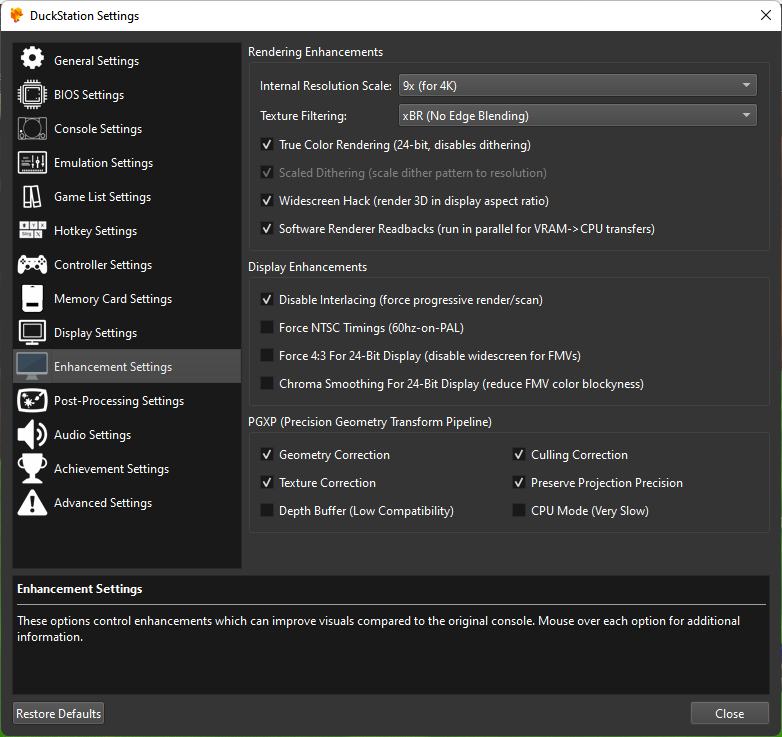Click the Memory Card Settings card icon
The image size is (782, 737).
pyautogui.click(x=32, y=298)
